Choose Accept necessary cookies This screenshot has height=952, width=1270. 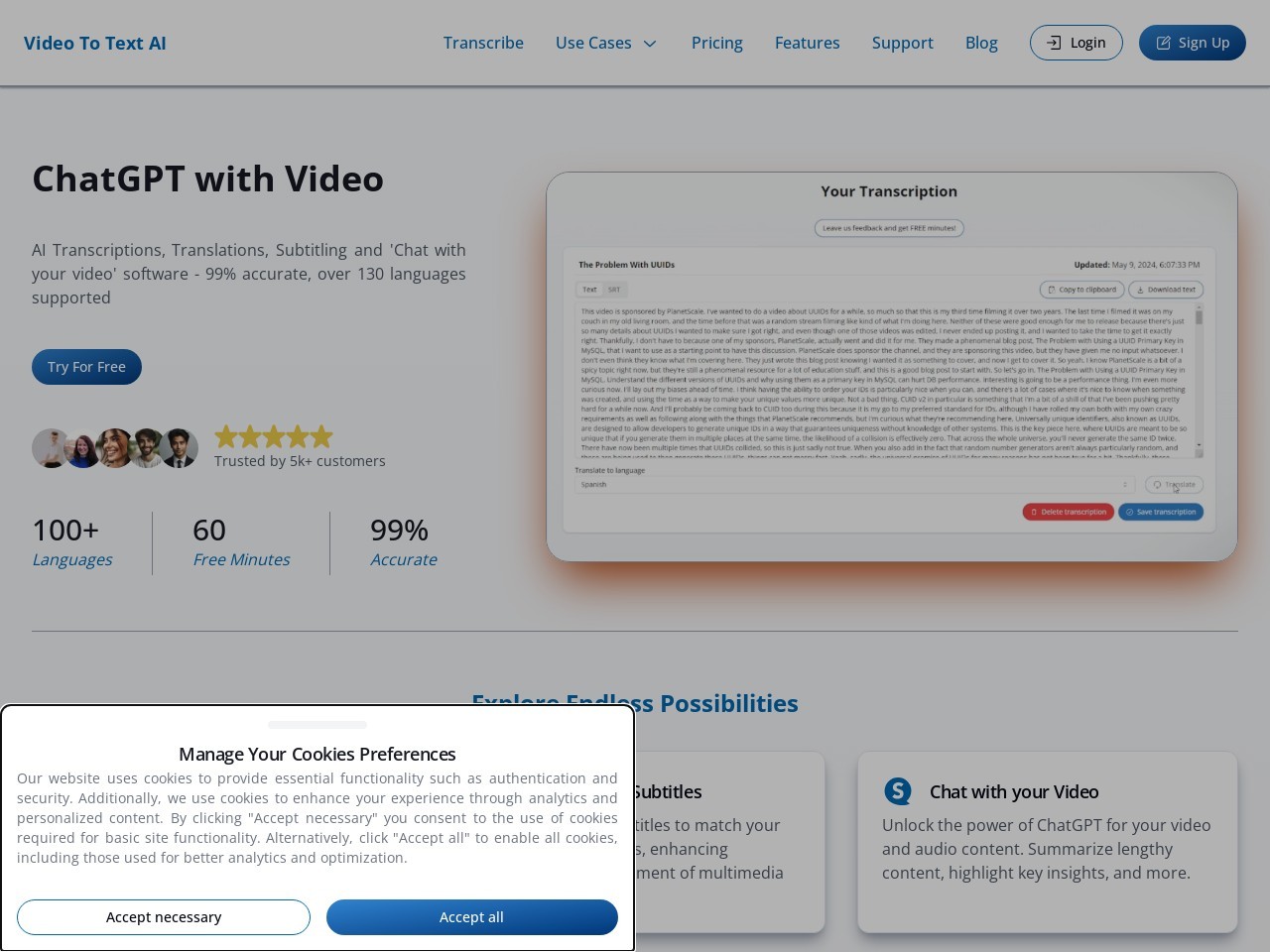tap(164, 917)
